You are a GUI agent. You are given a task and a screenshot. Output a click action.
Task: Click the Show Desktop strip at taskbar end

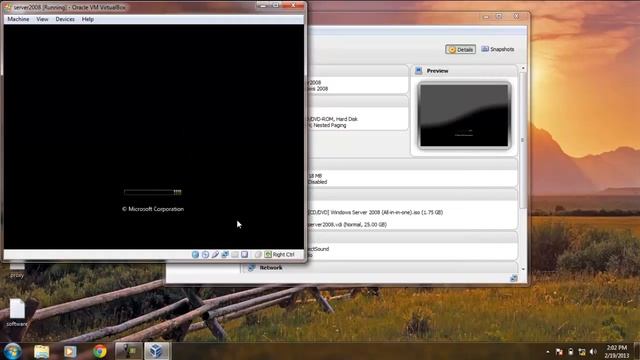pos(637,351)
